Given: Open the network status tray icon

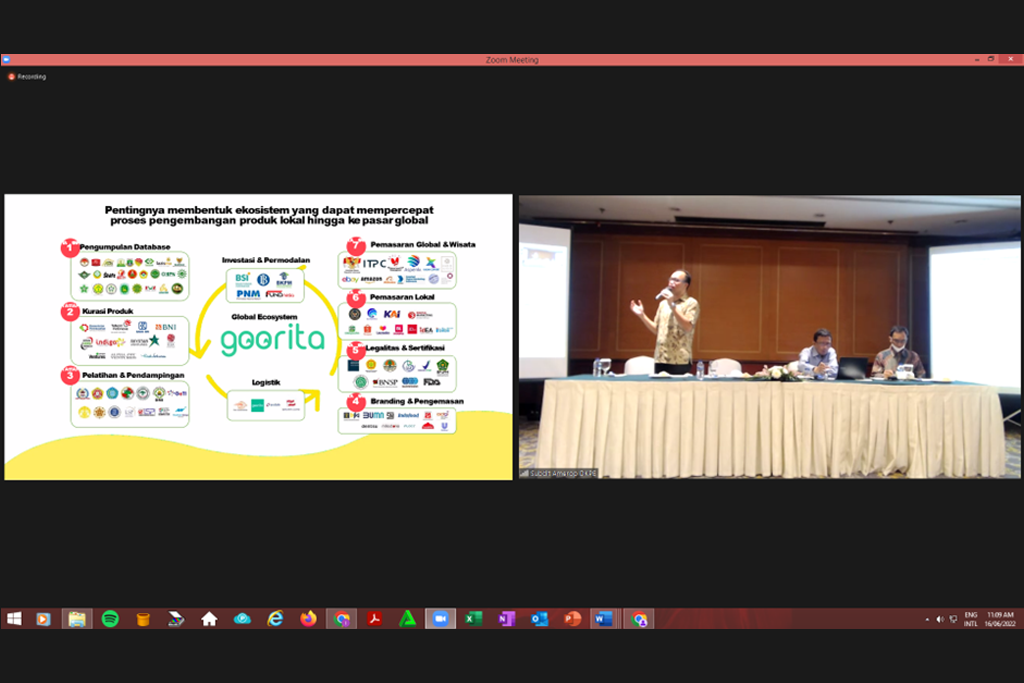Looking at the screenshot, I should pos(953,619).
